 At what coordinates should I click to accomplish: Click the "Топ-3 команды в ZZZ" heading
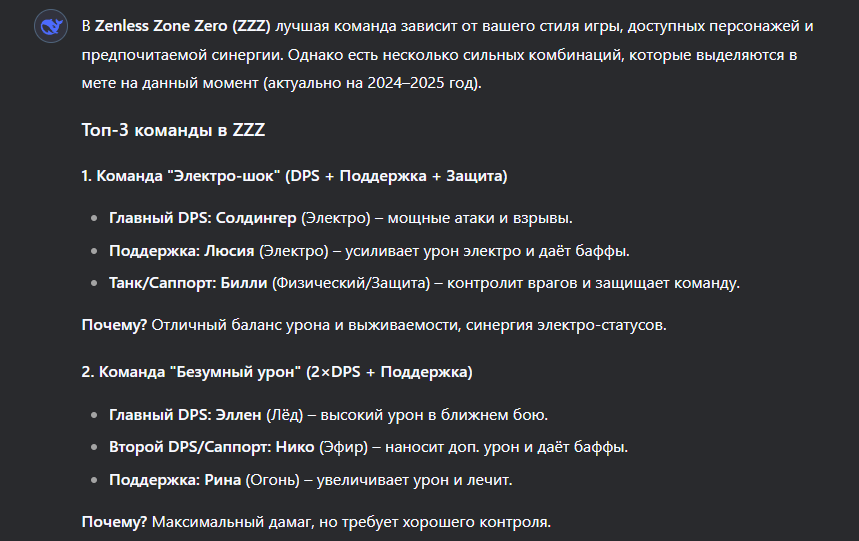[x=173, y=130]
